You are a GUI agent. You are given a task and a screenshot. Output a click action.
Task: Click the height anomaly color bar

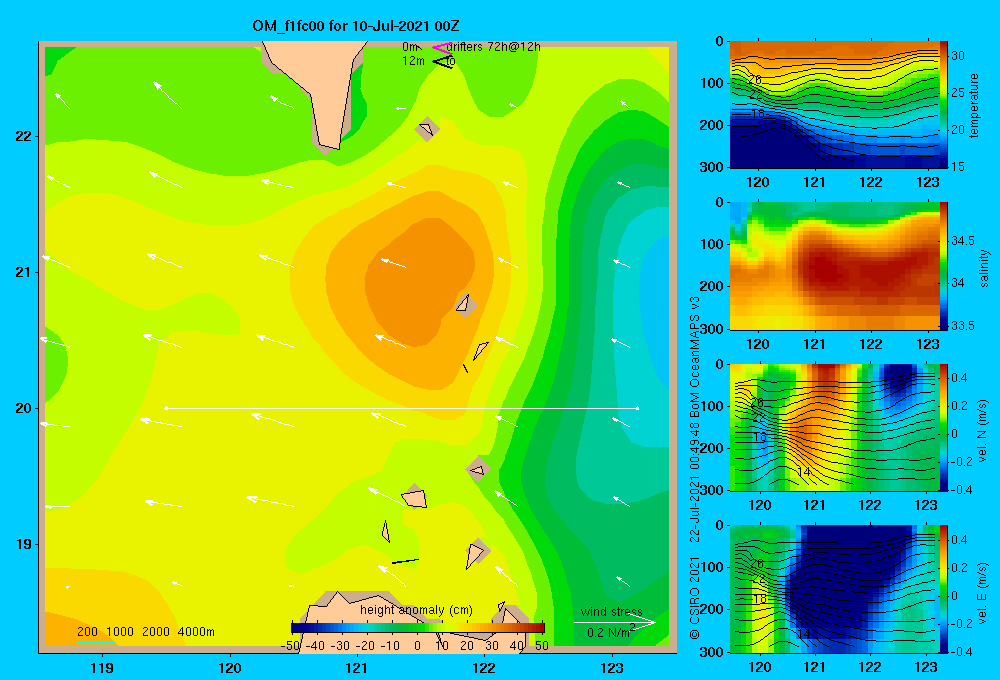418,628
